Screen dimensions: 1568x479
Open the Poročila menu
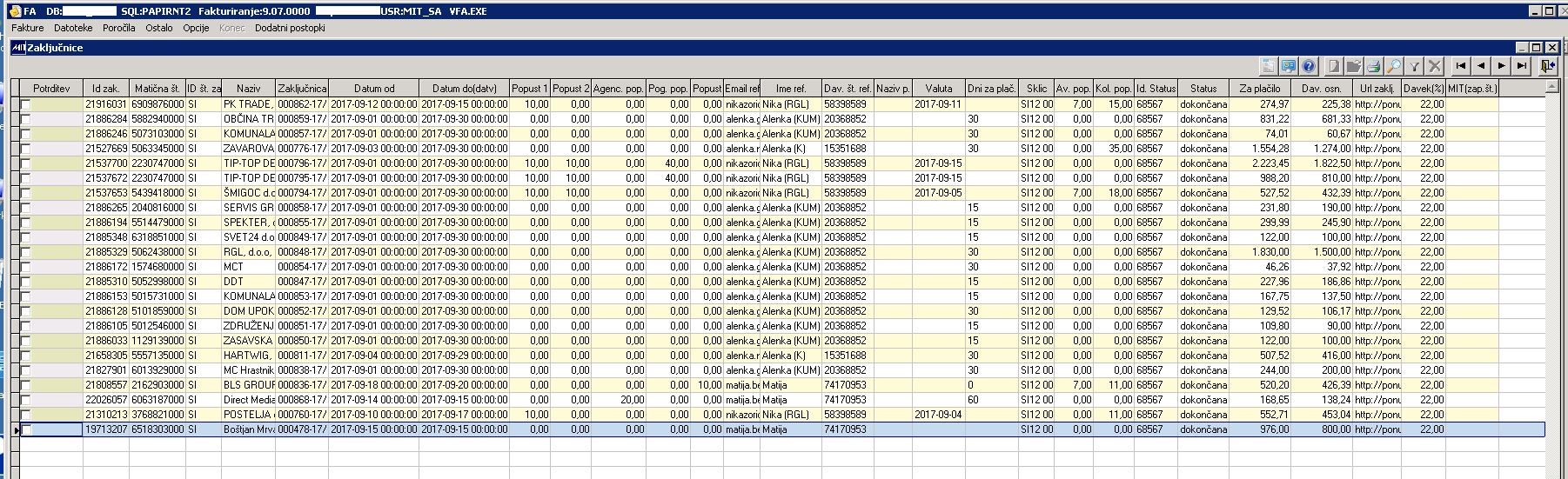click(x=119, y=28)
